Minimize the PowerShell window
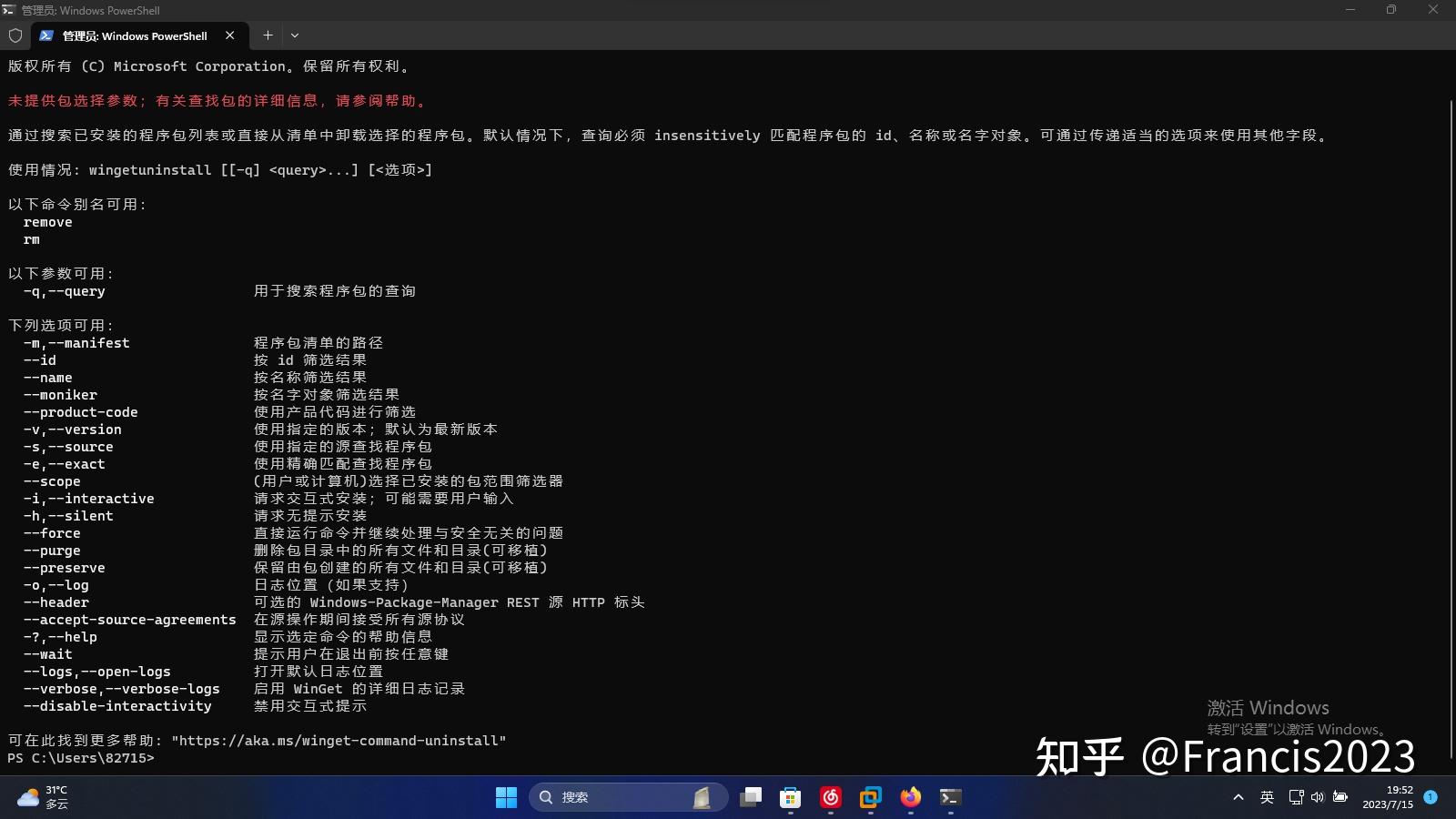Screen dimensions: 1456x819 [x=1350, y=10]
